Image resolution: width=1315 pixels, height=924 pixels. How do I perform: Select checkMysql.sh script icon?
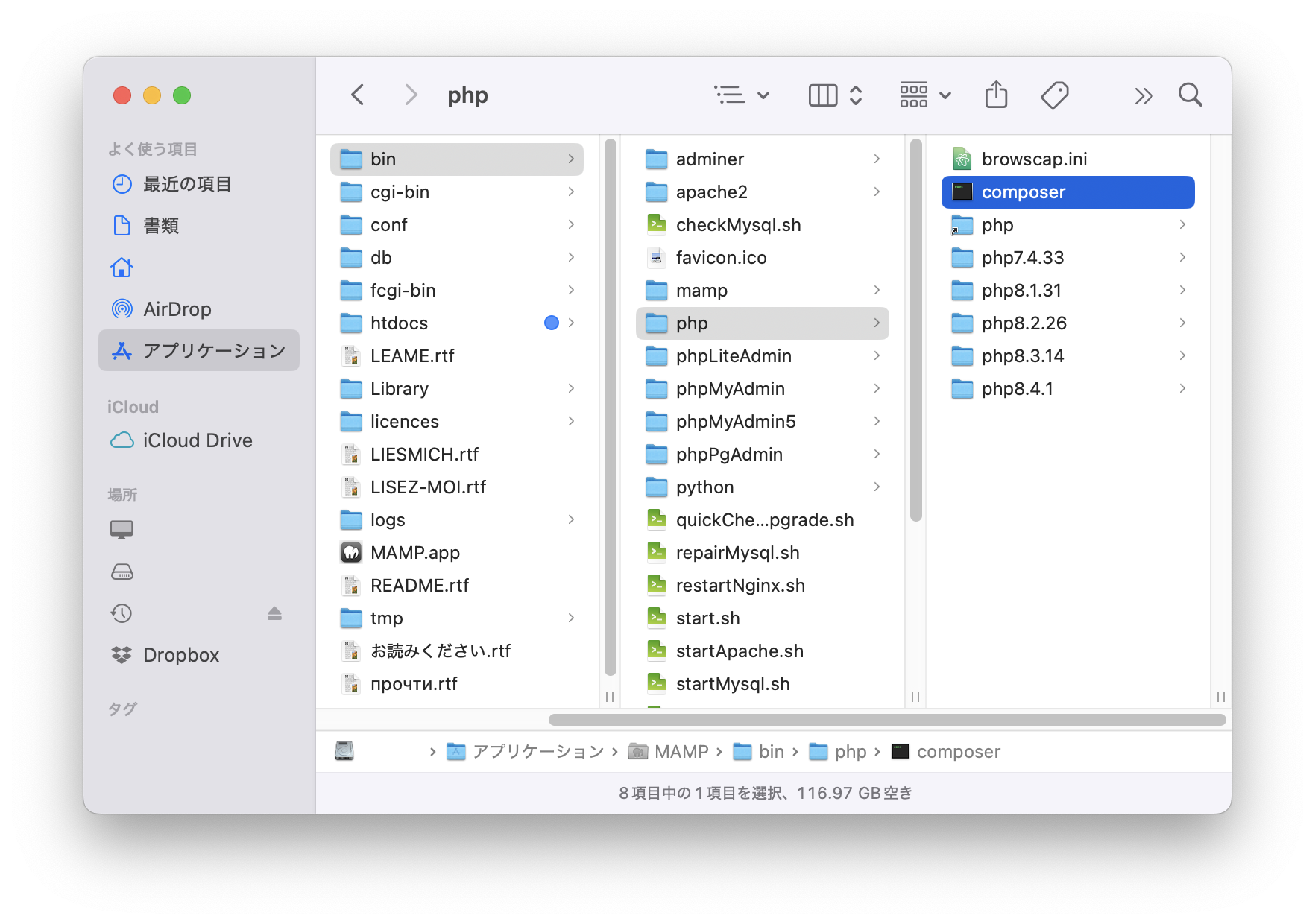[657, 224]
